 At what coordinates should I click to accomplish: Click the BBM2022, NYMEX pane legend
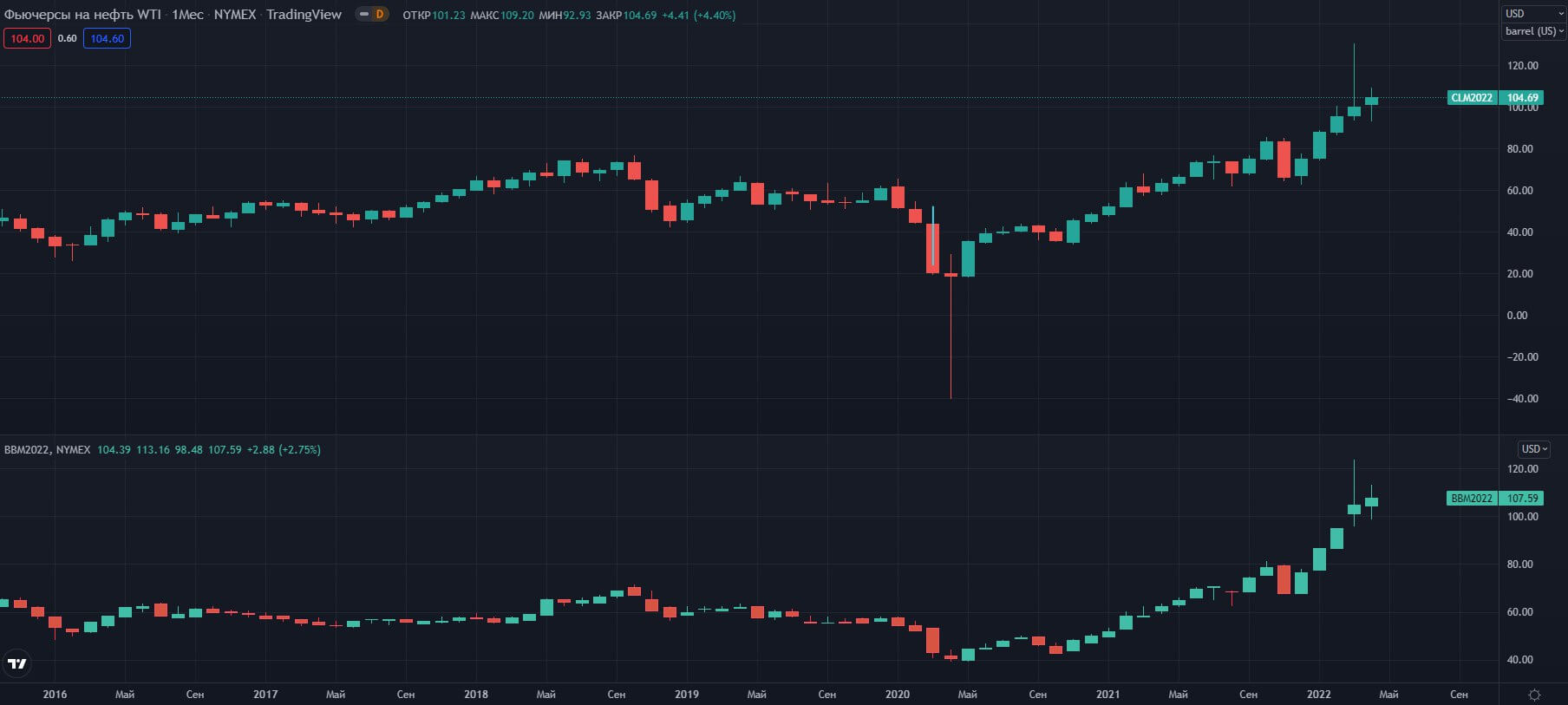pos(47,450)
